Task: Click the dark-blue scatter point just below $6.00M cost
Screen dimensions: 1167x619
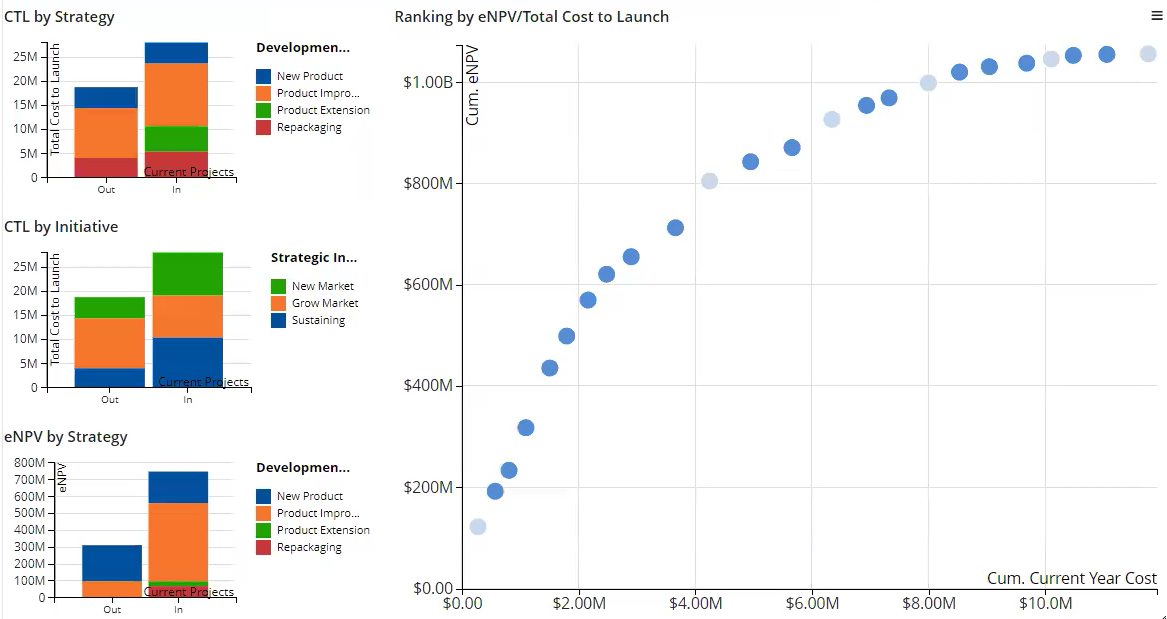Action: click(792, 147)
